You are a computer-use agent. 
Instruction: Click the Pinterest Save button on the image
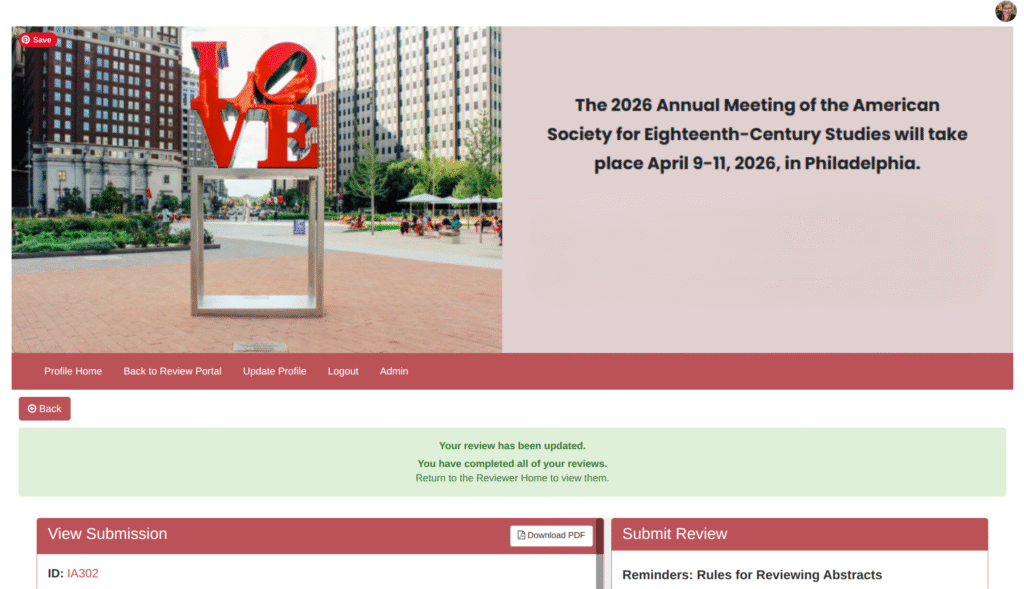click(x=38, y=40)
